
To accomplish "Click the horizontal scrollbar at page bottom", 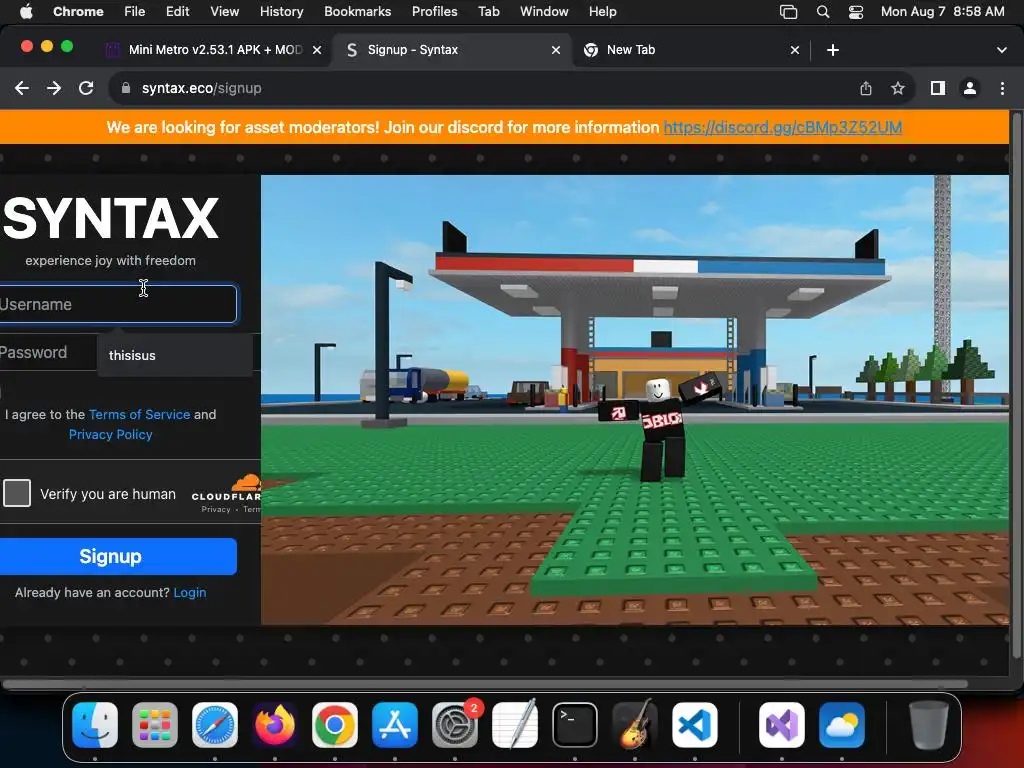I will 485,684.
